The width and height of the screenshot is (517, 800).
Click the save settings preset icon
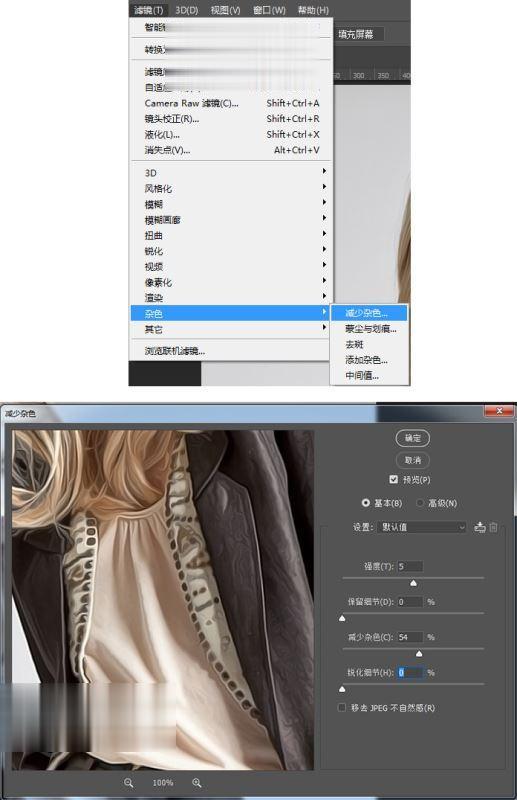(x=480, y=527)
